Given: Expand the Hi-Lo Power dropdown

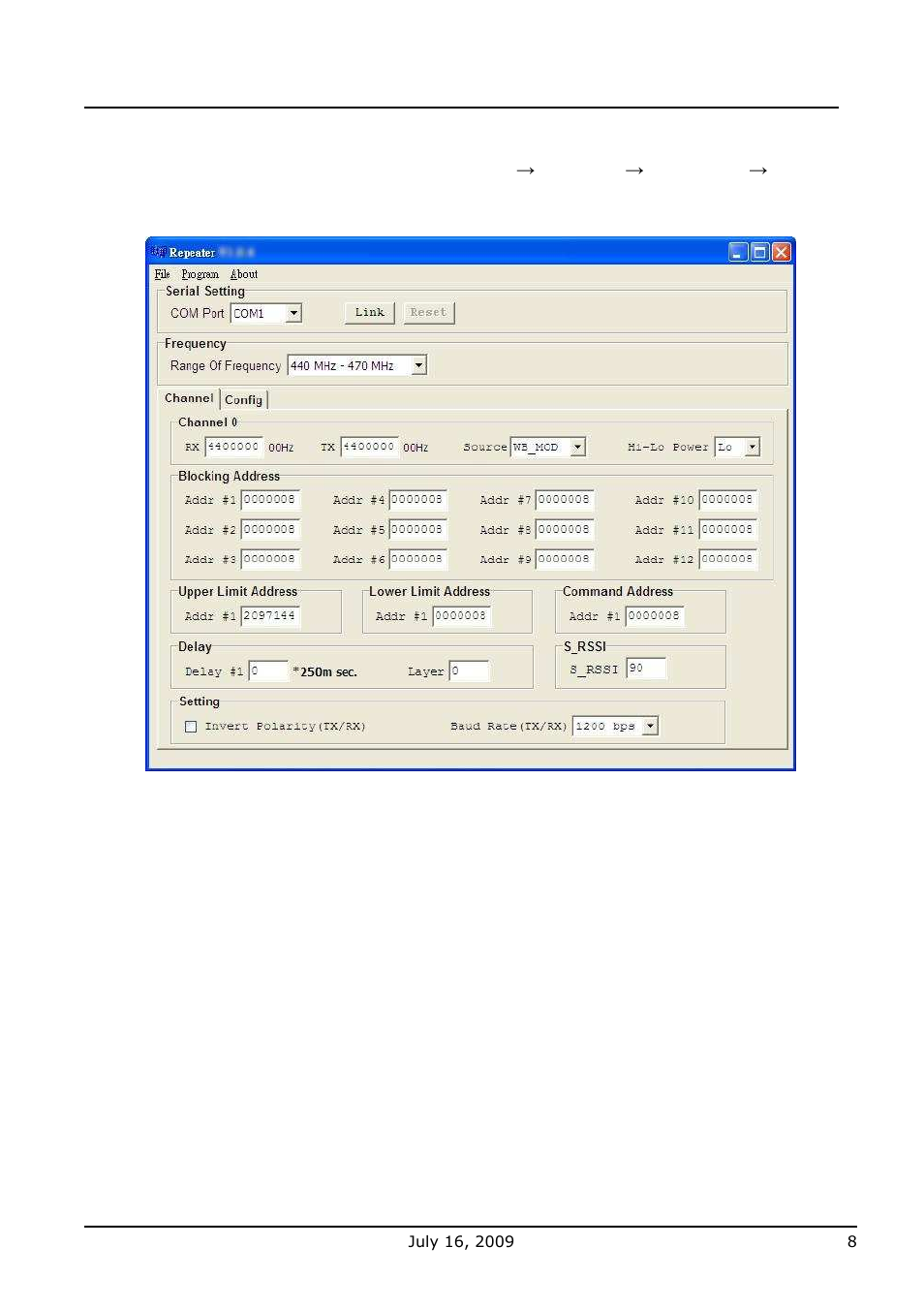Looking at the screenshot, I should click(752, 447).
